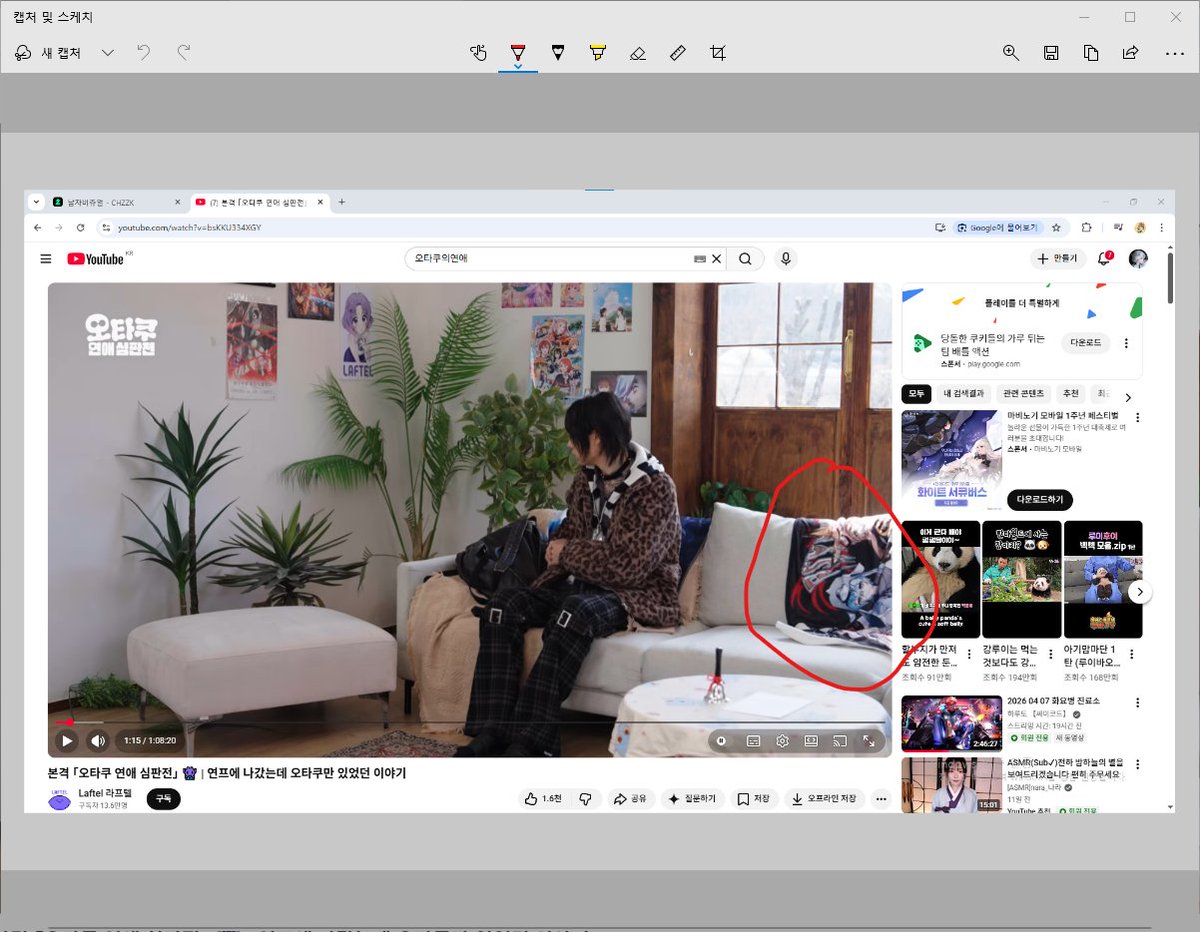Play the video with play button
Screen dimensions: 1200x932
coord(67,741)
